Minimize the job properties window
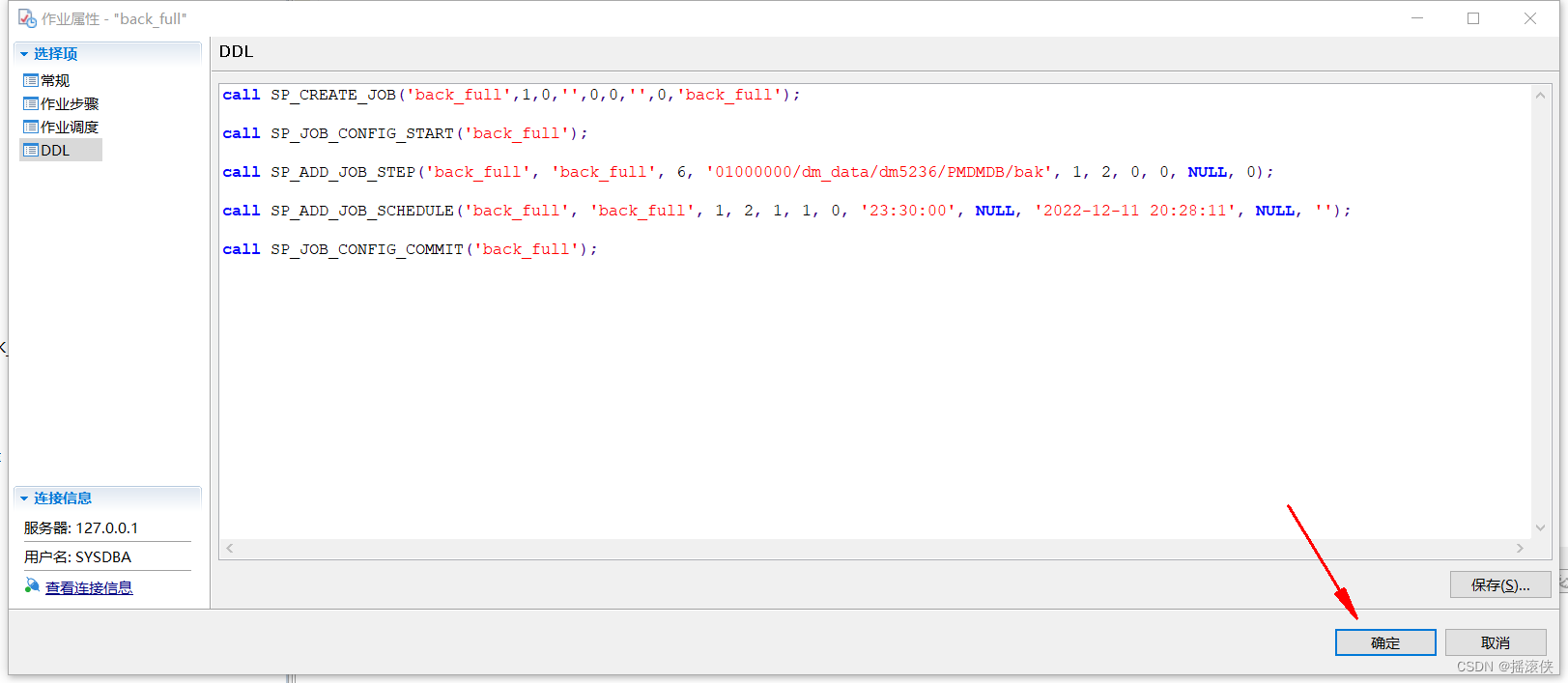 tap(1417, 18)
